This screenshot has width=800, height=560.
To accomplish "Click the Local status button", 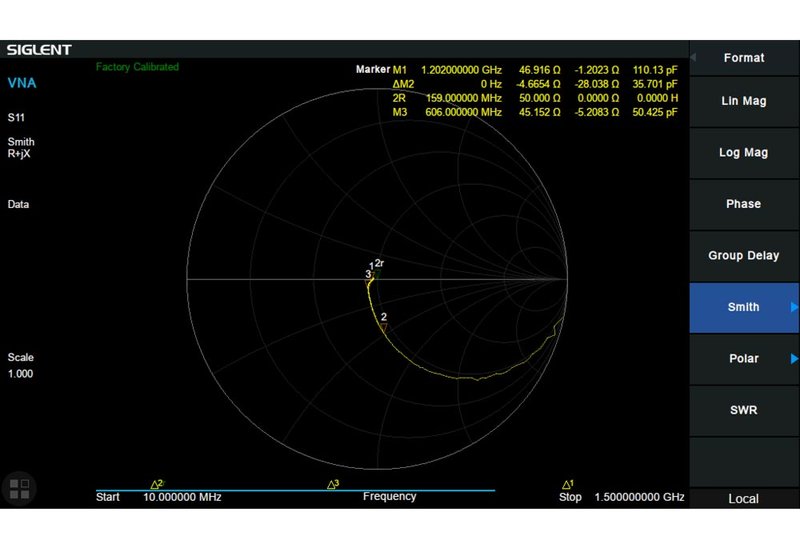I will click(743, 498).
